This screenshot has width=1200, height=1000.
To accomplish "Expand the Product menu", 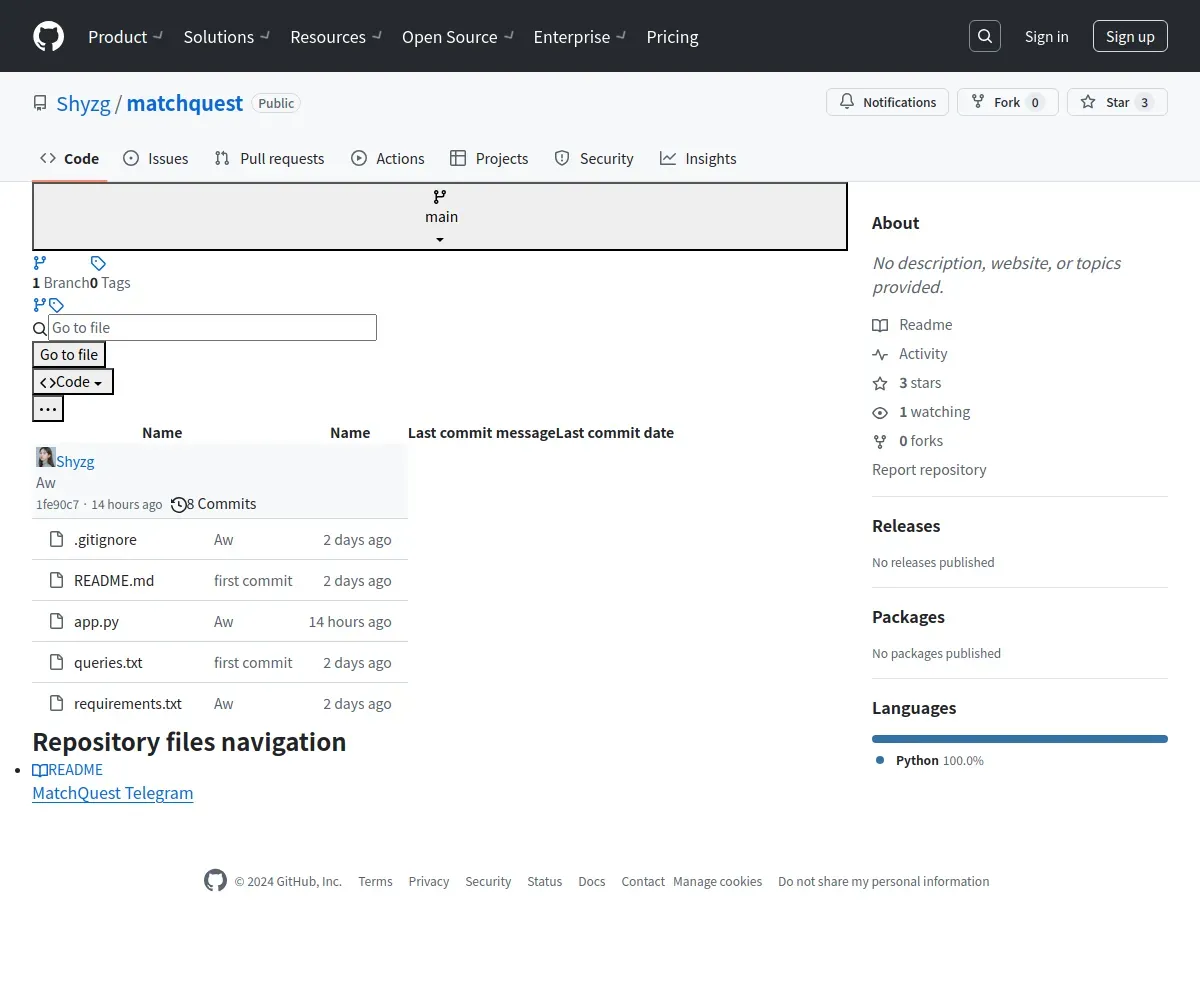I will pyautogui.click(x=125, y=36).
